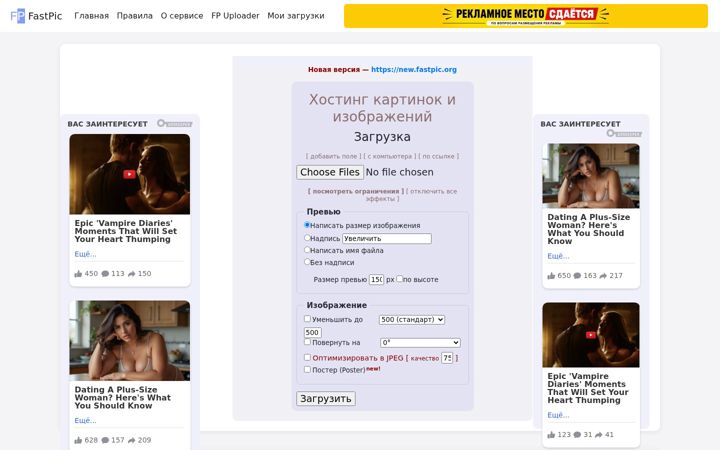Screen dimensions: 720x450
Task: Open 'Мои загрузки' navigation item
Action: 296,16
